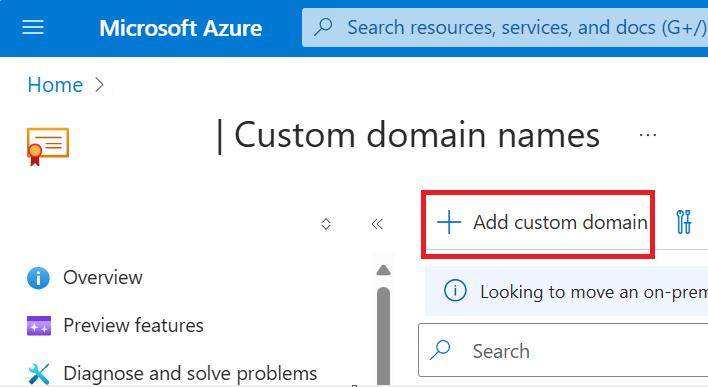Focus the top resources search box
708x387 pixels.
point(505,28)
